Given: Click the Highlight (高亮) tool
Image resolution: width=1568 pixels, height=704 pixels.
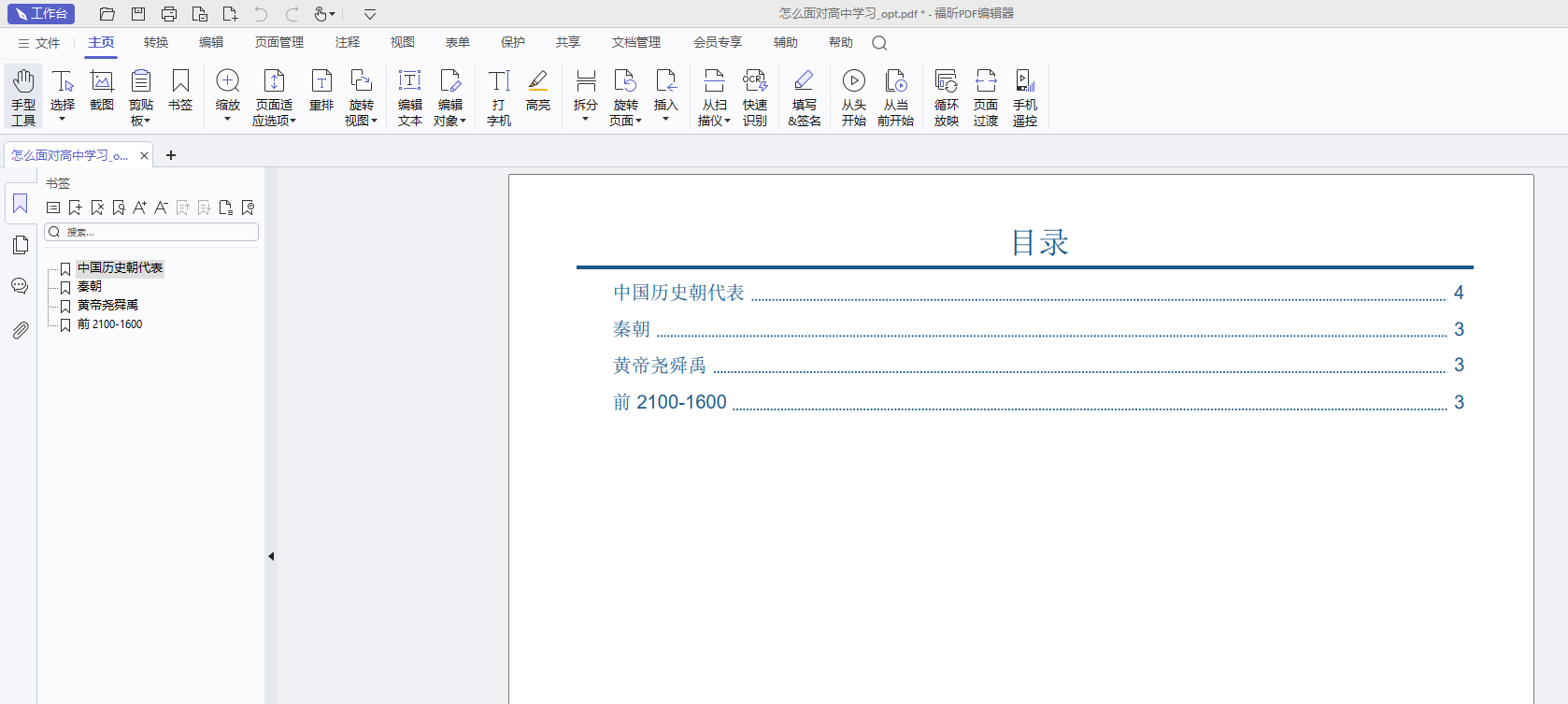Looking at the screenshot, I should [x=538, y=91].
